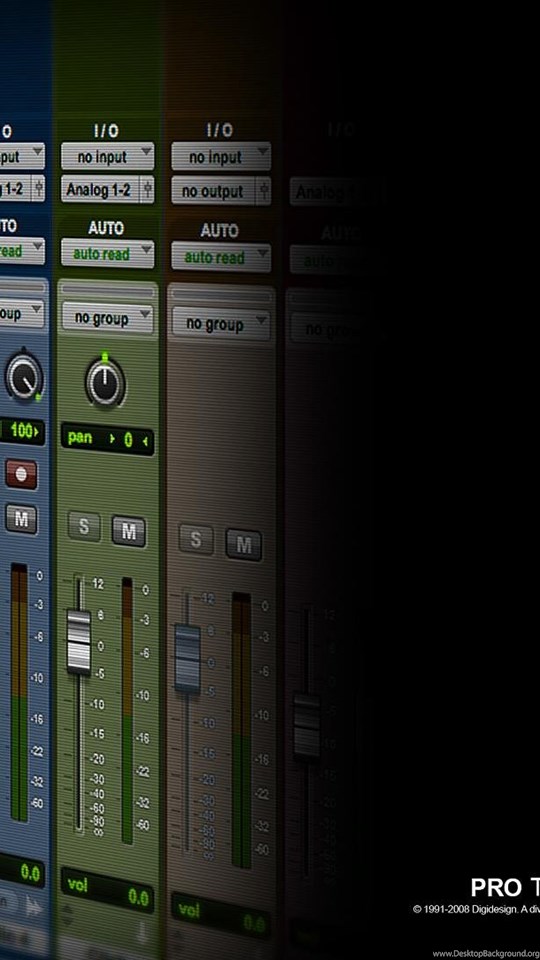Mute the green track with M

(129, 531)
